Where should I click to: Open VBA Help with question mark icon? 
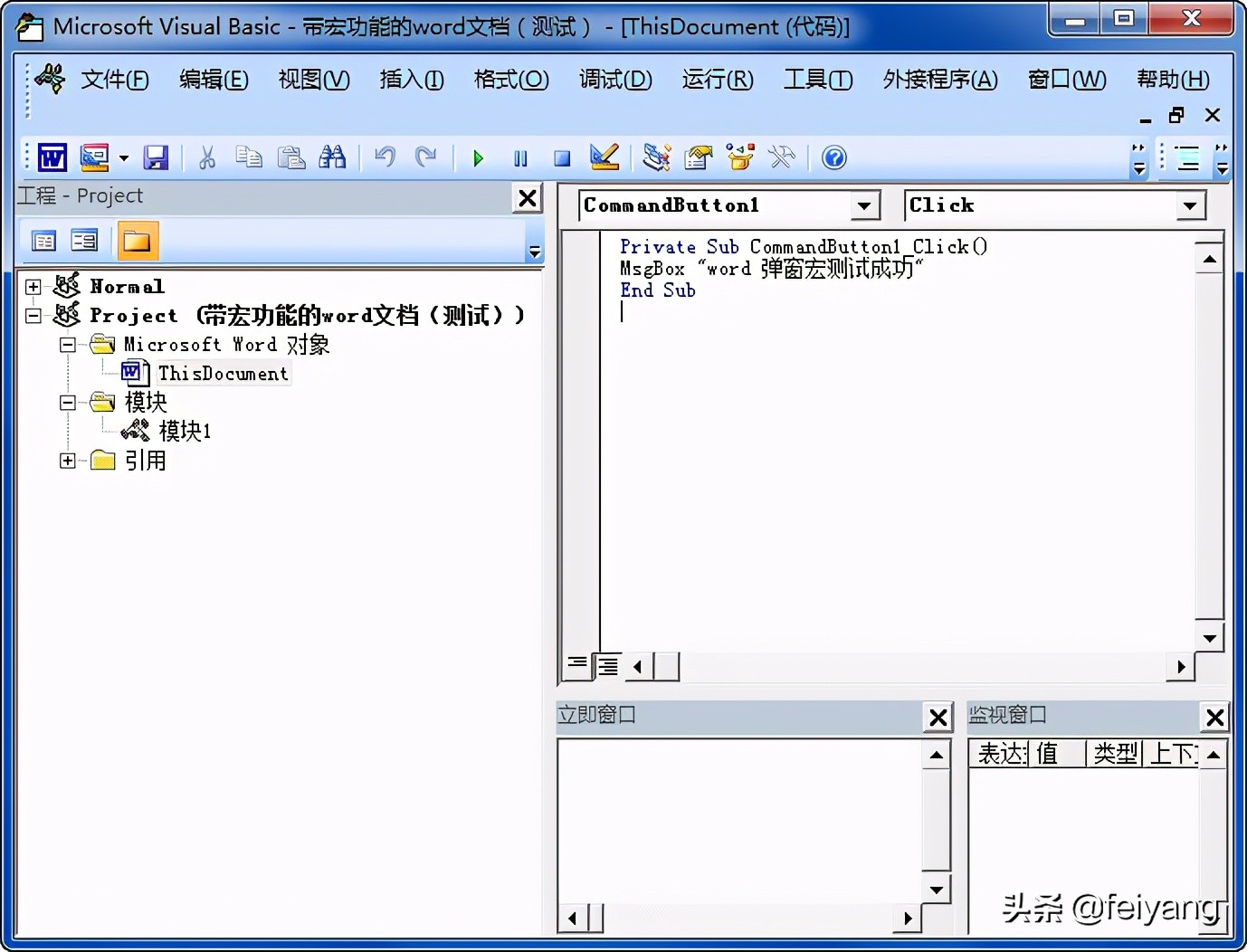[833, 157]
